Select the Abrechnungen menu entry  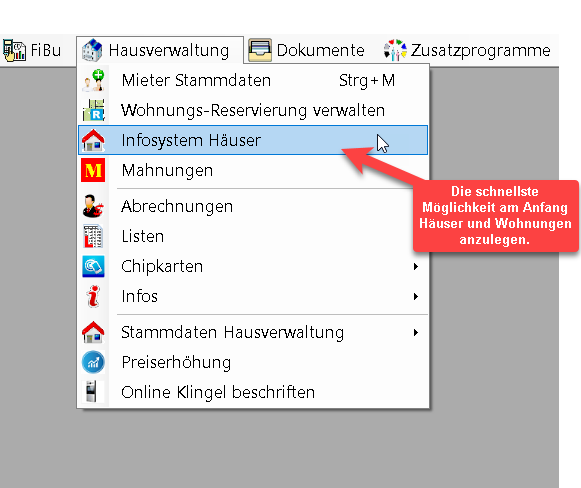tap(253, 206)
